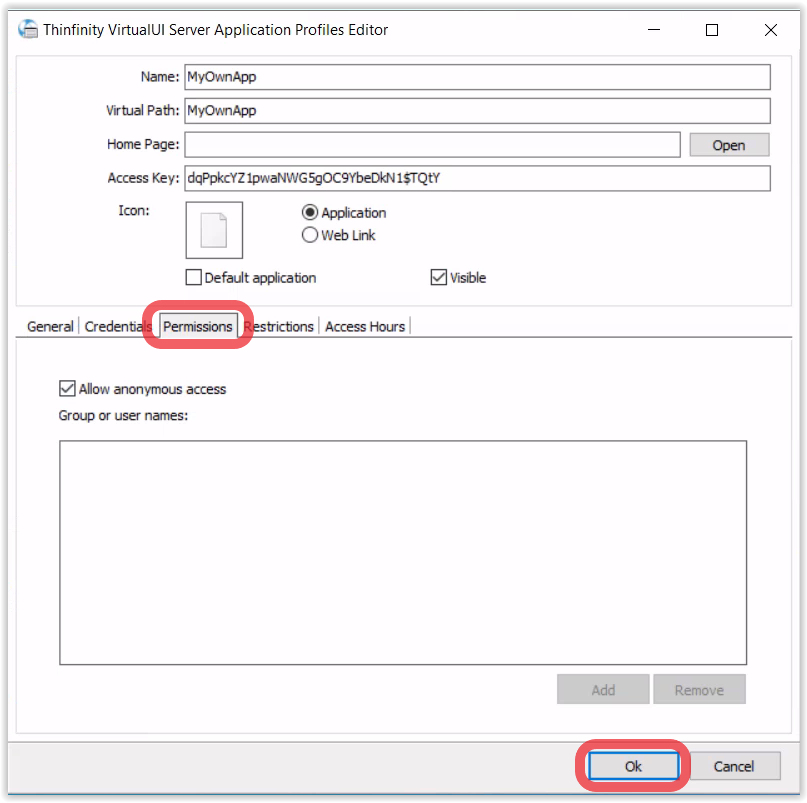Select the Permissions tab
Viewport: 807px width, 803px height.
point(198,326)
